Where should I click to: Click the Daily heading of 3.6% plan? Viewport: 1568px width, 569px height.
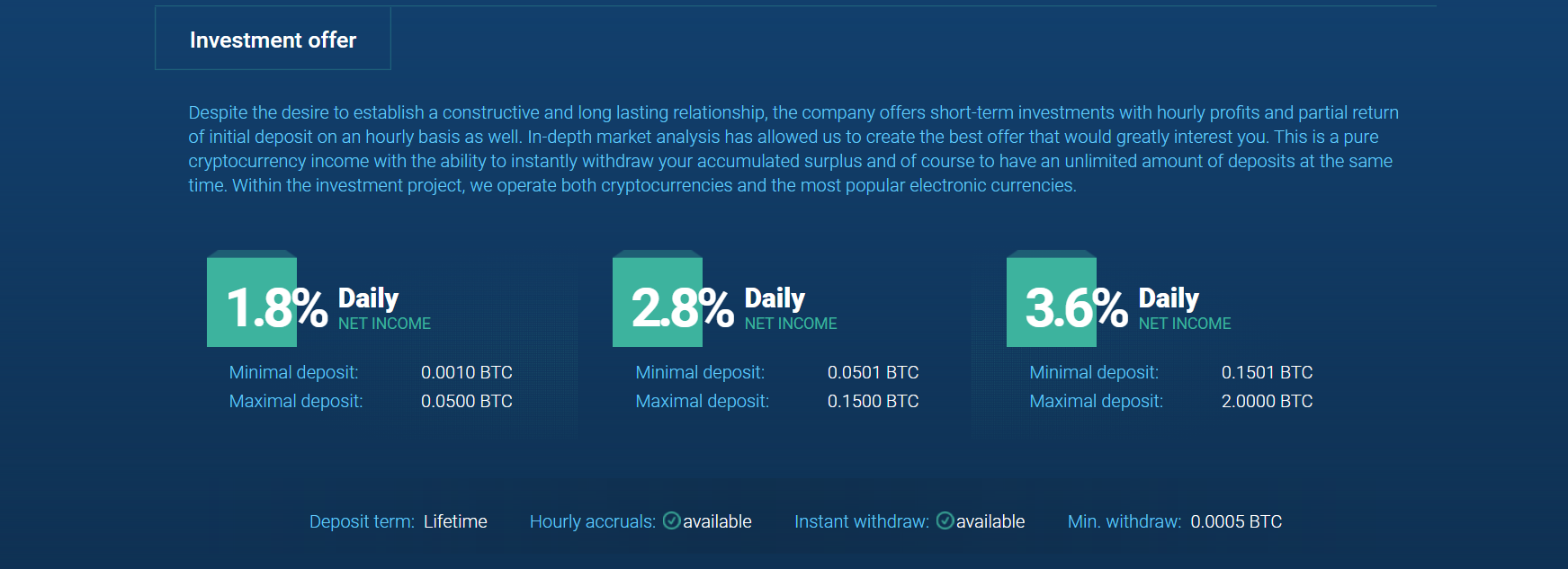[x=1169, y=298]
